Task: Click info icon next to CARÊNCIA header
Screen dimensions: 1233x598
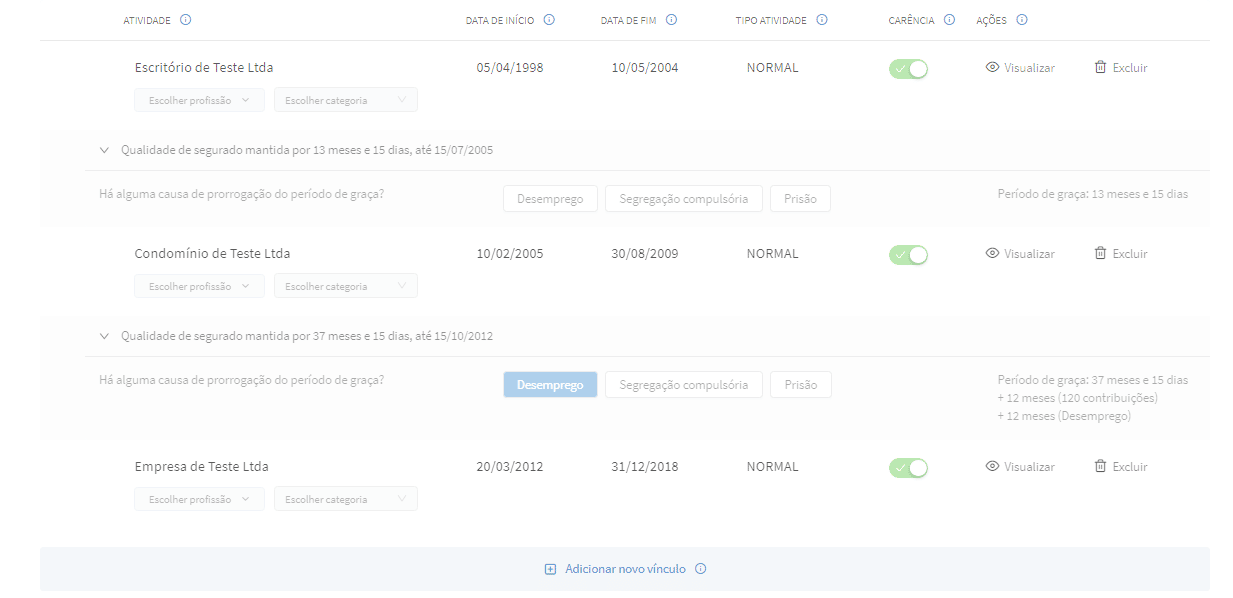Action: (x=950, y=20)
